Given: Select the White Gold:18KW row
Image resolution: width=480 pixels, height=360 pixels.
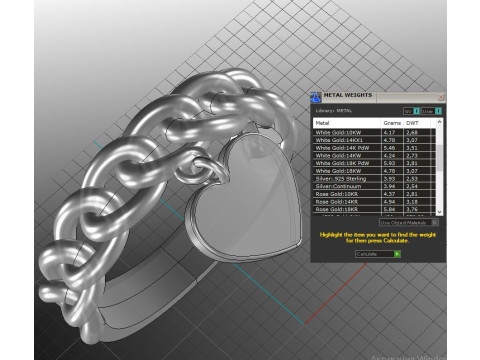Looking at the screenshot, I should tap(374, 171).
